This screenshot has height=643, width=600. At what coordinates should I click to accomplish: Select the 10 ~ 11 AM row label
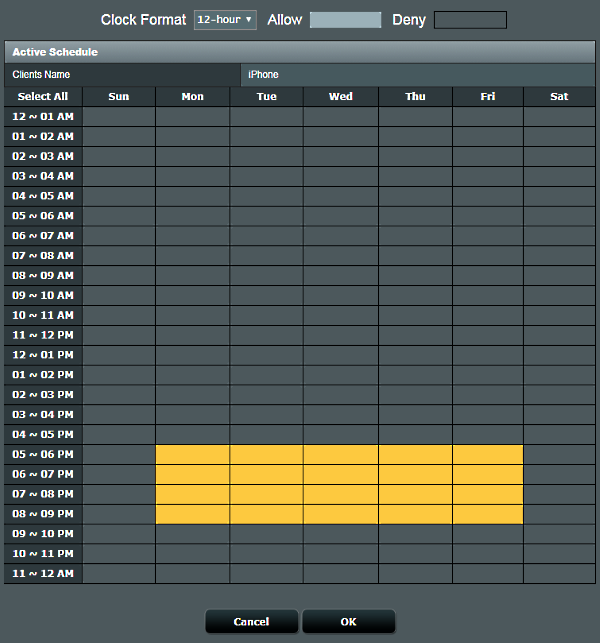pyautogui.click(x=43, y=315)
